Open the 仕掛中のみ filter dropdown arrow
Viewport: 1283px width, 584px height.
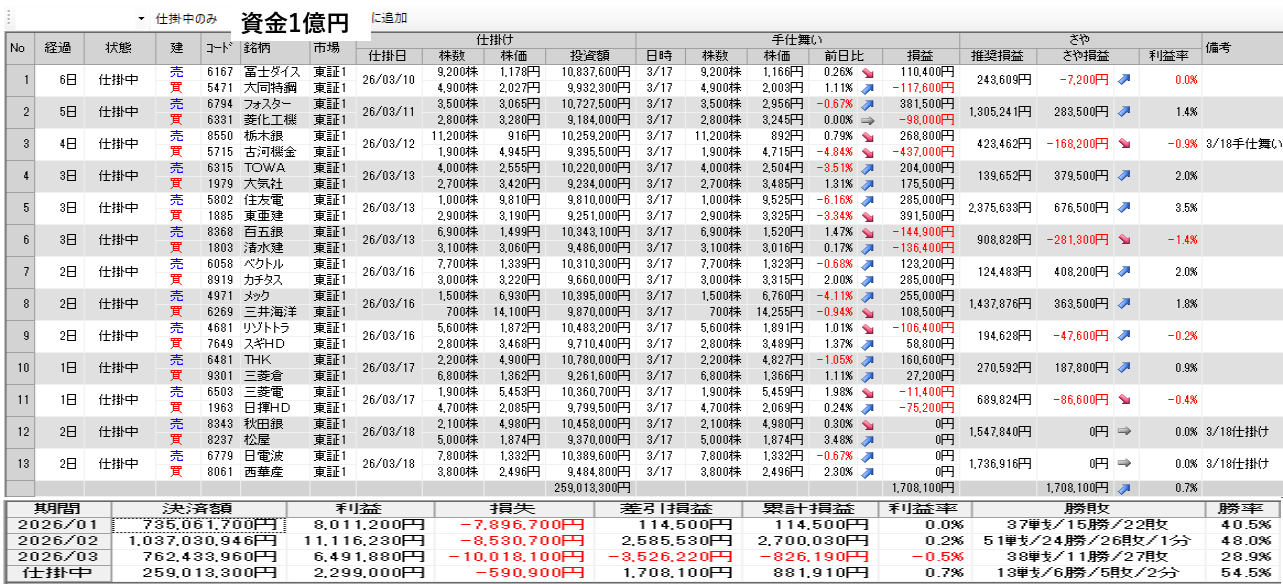[x=141, y=19]
